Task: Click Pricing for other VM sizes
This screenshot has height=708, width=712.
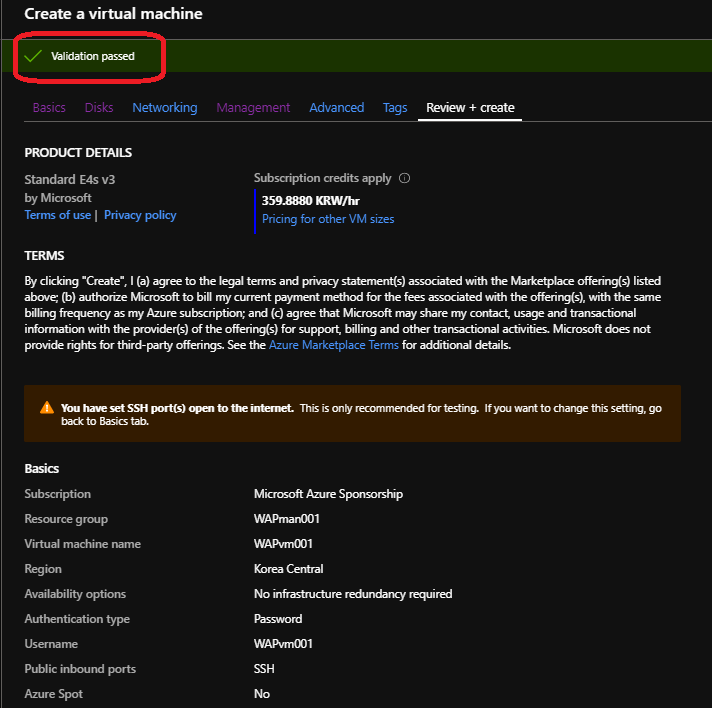Action: [x=328, y=219]
